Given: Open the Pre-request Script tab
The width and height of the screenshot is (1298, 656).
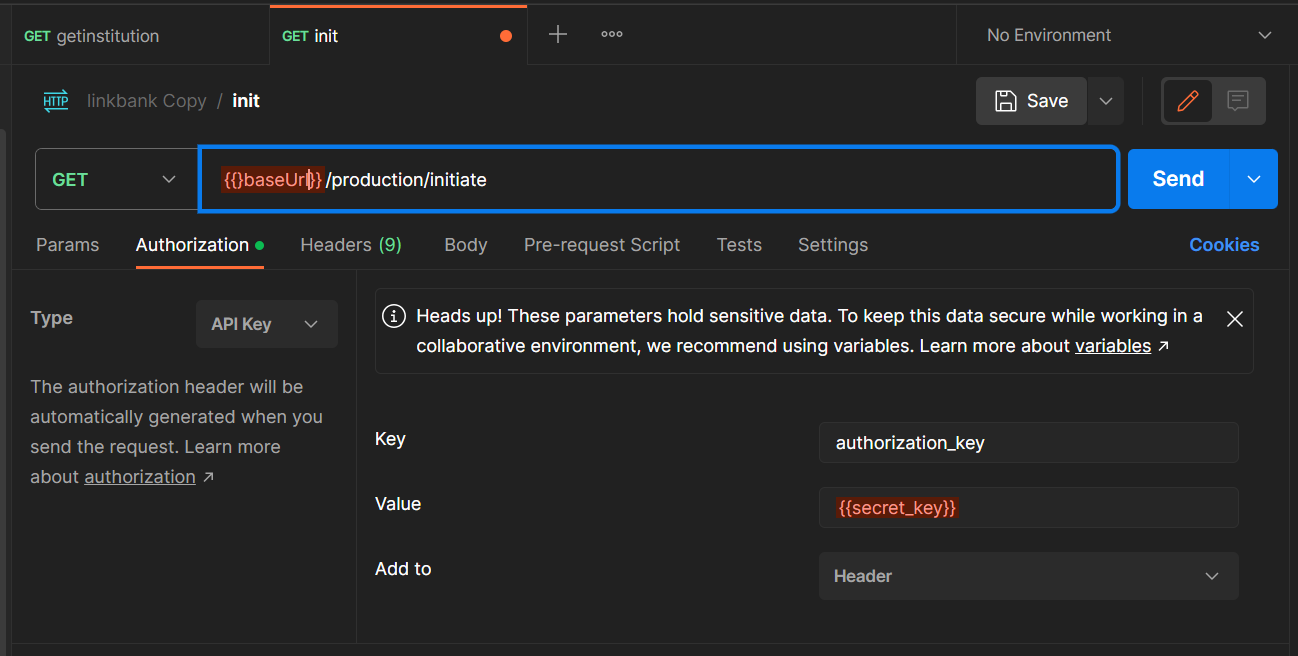Looking at the screenshot, I should pos(602,245).
